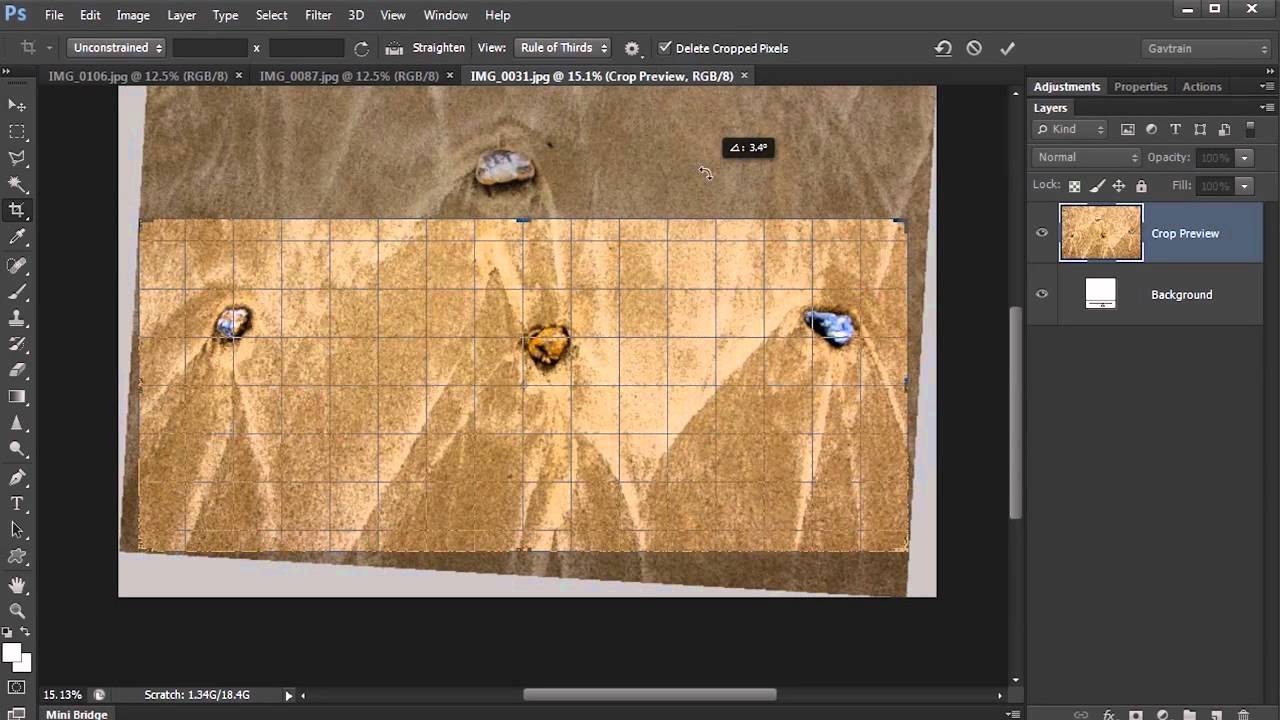Toggle the pixel layers filter

pyautogui.click(x=1128, y=129)
